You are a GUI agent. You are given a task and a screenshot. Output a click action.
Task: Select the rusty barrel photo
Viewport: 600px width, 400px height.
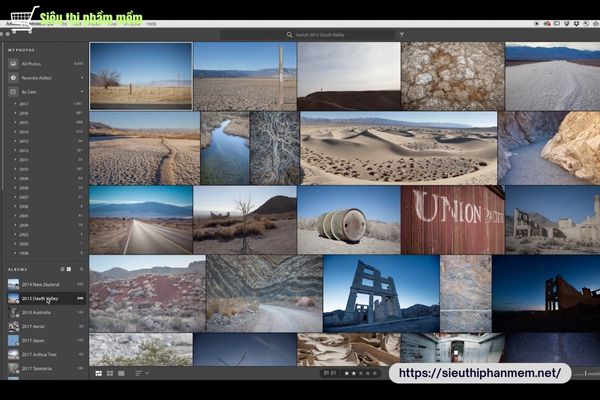[x=349, y=220]
